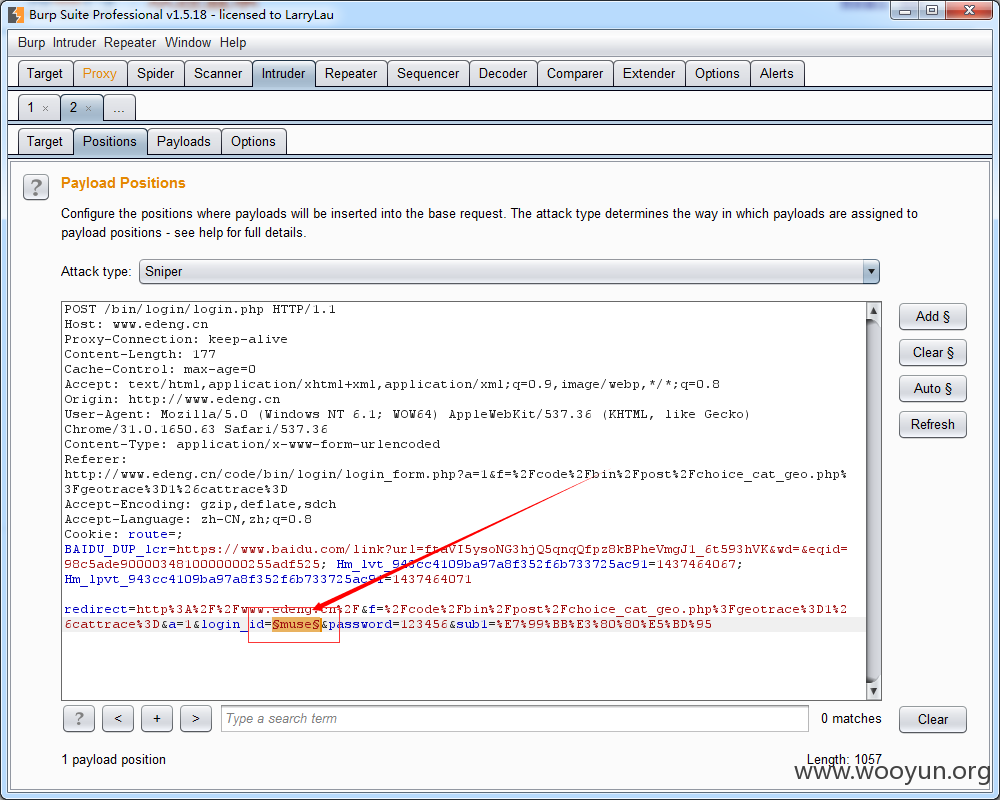
Task: Click the Add § button
Action: [x=932, y=316]
